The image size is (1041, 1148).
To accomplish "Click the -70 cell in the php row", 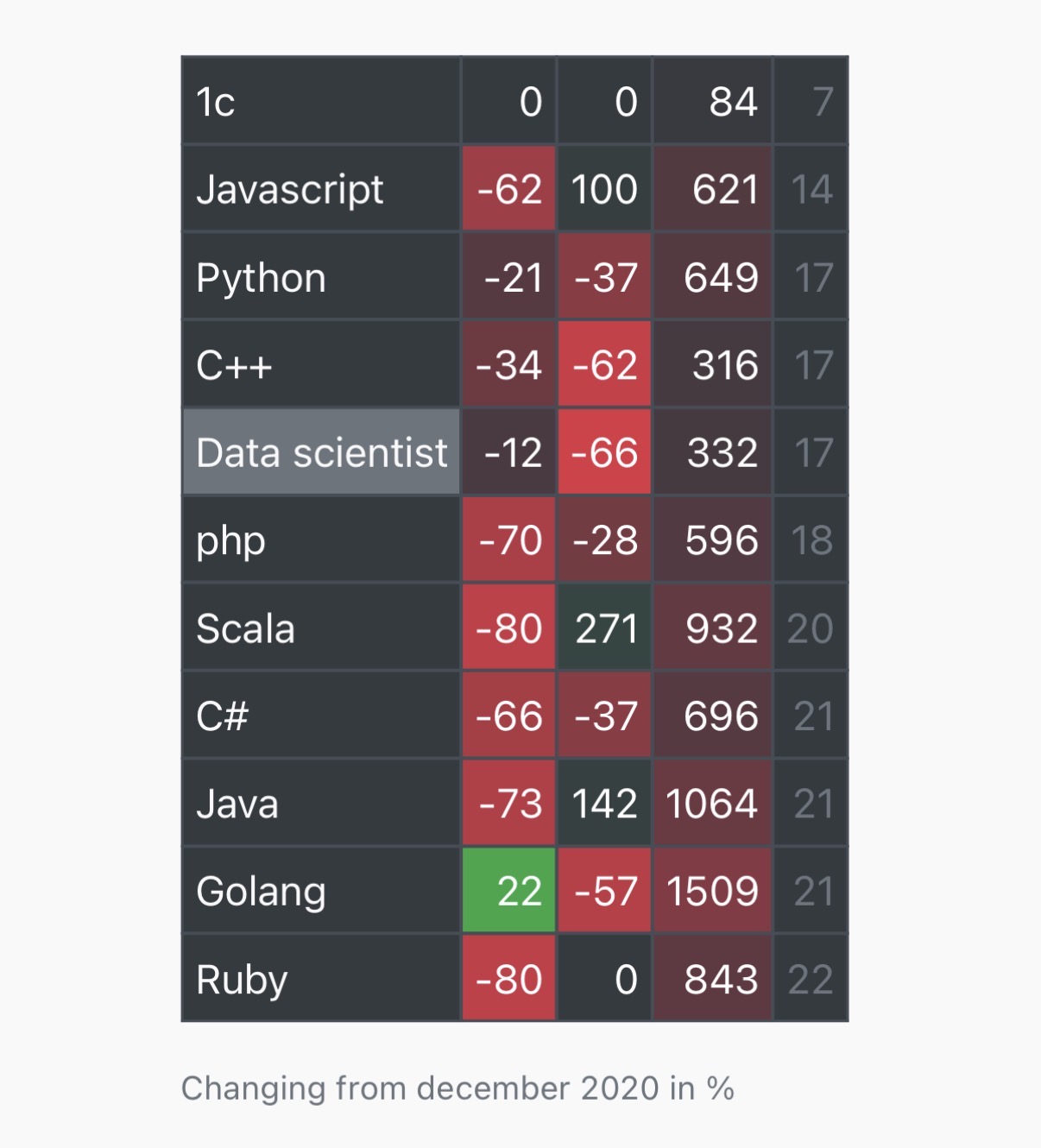I will click(x=509, y=541).
